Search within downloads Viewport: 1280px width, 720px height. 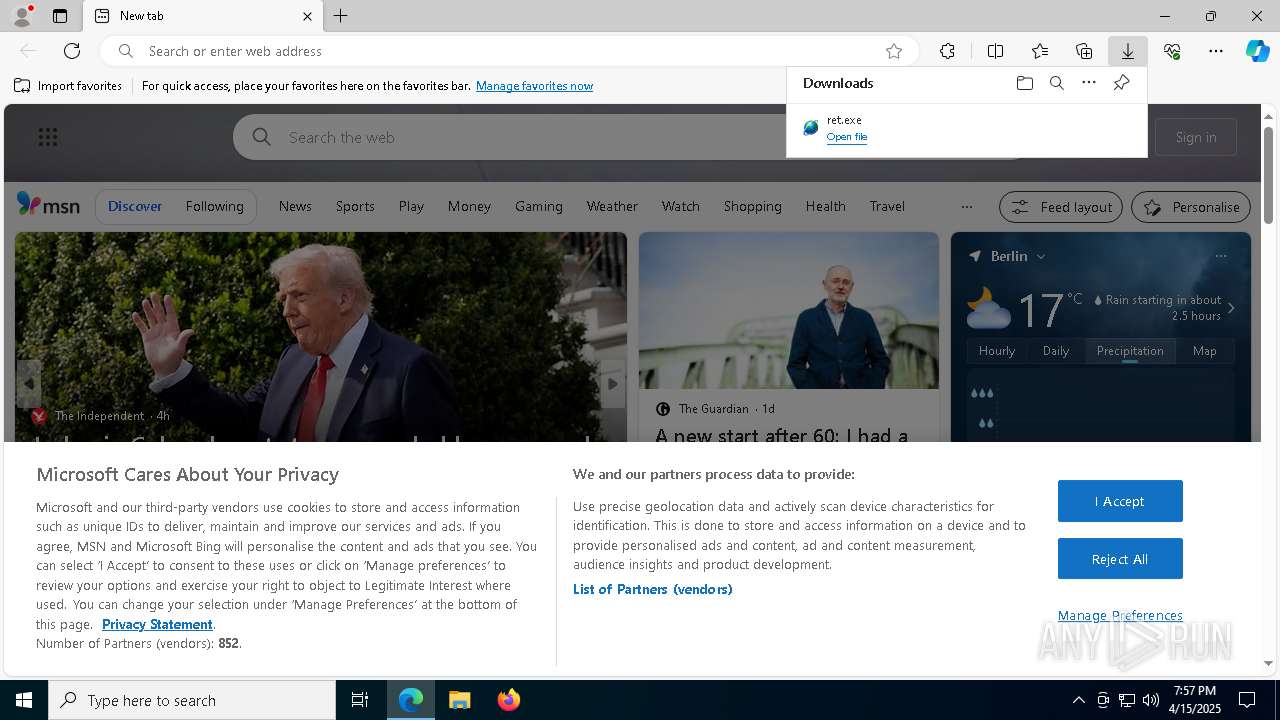[1056, 83]
